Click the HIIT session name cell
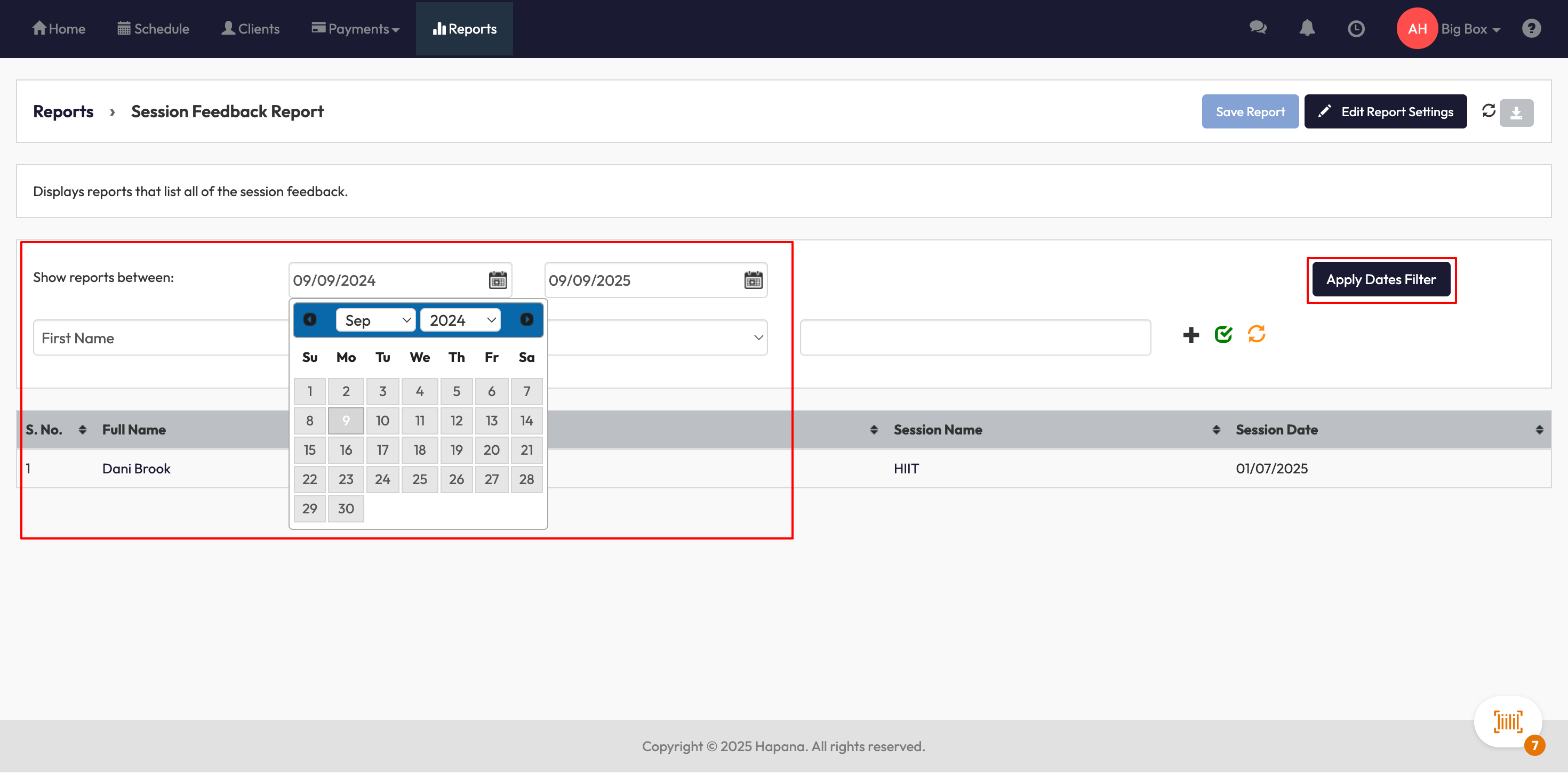 click(906, 469)
